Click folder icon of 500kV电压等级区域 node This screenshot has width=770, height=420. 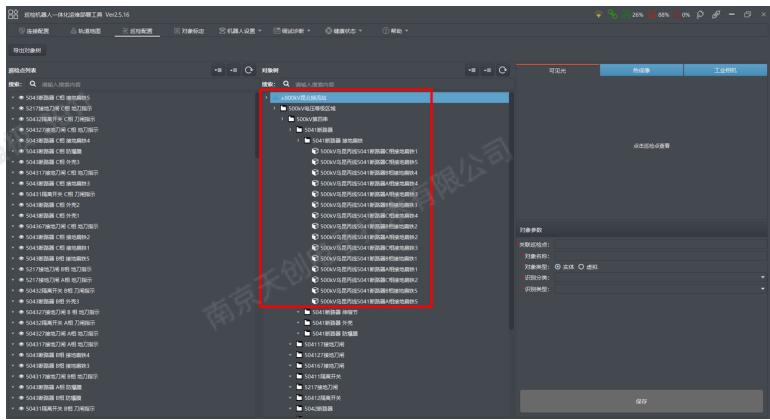283,108
